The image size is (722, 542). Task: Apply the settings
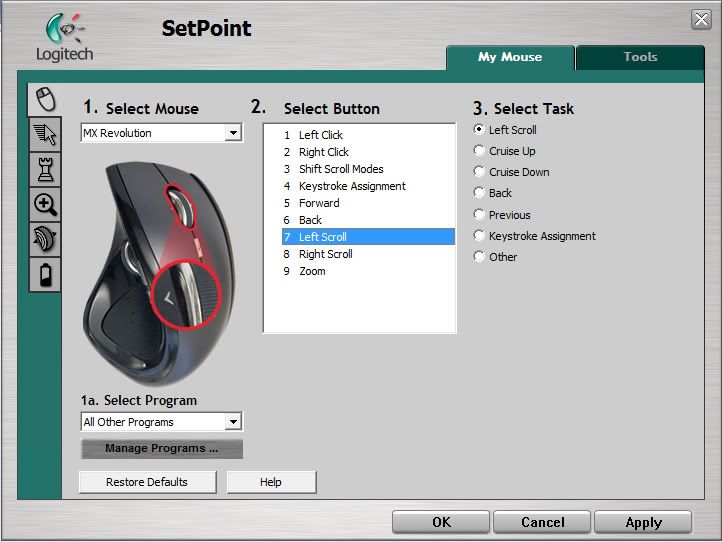pos(643,522)
